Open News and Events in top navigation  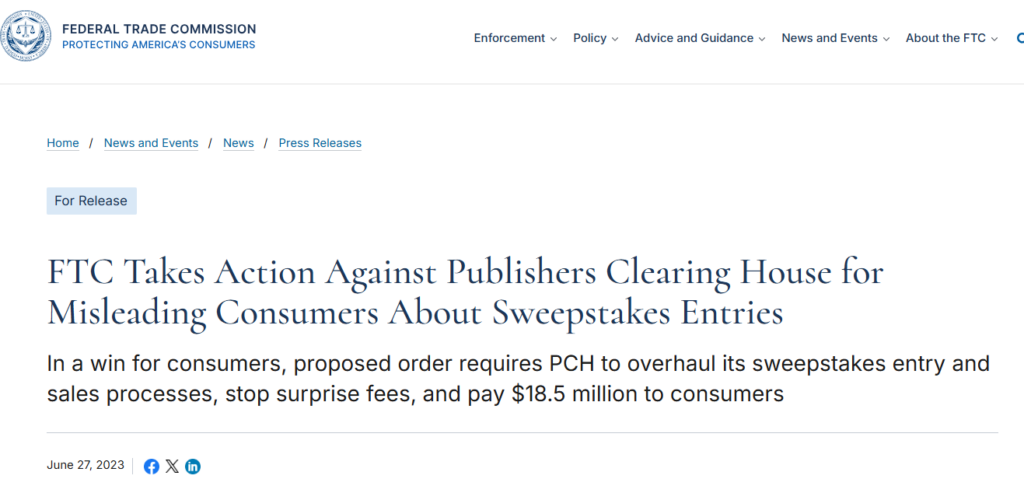[835, 38]
